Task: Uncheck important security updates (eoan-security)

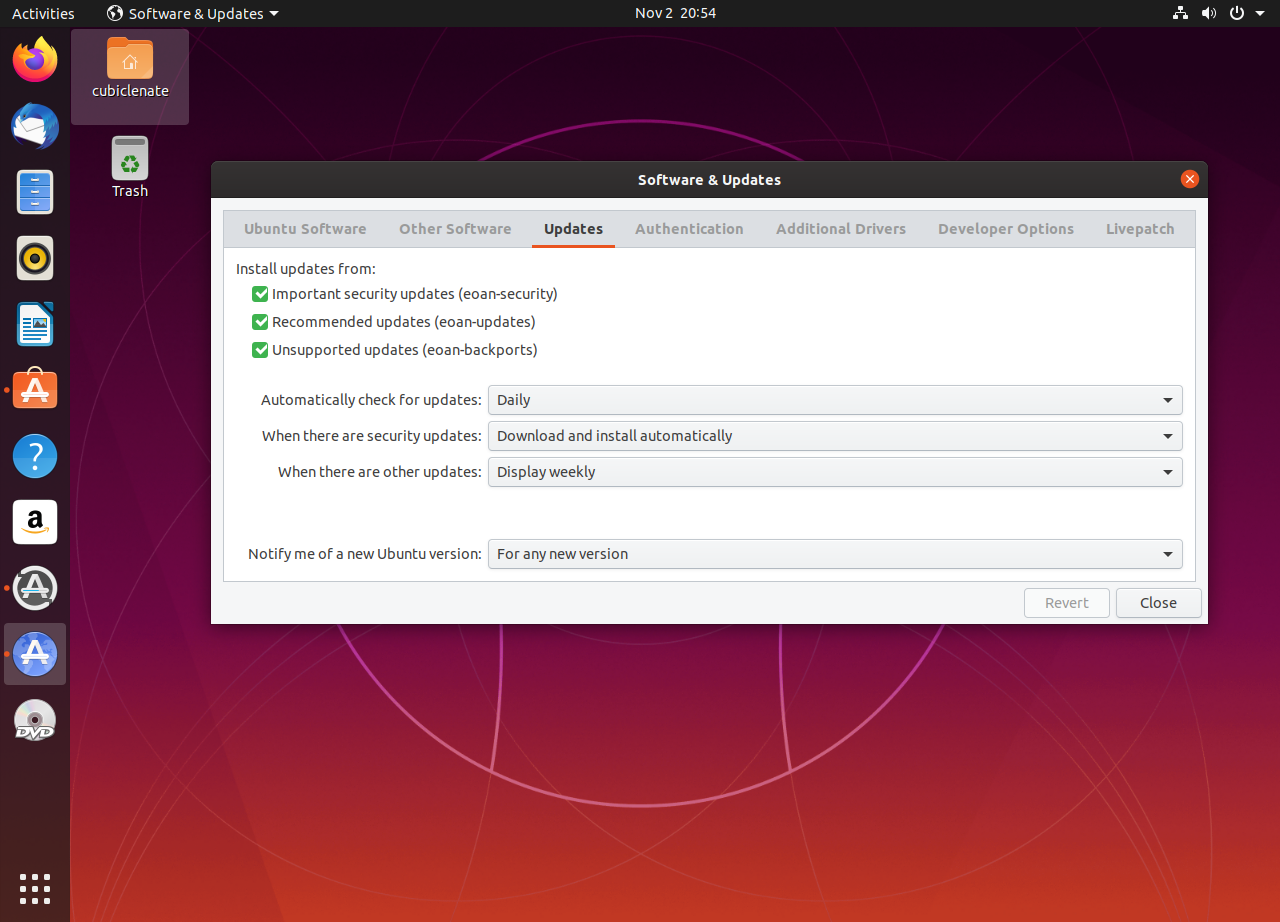Action: coord(260,294)
